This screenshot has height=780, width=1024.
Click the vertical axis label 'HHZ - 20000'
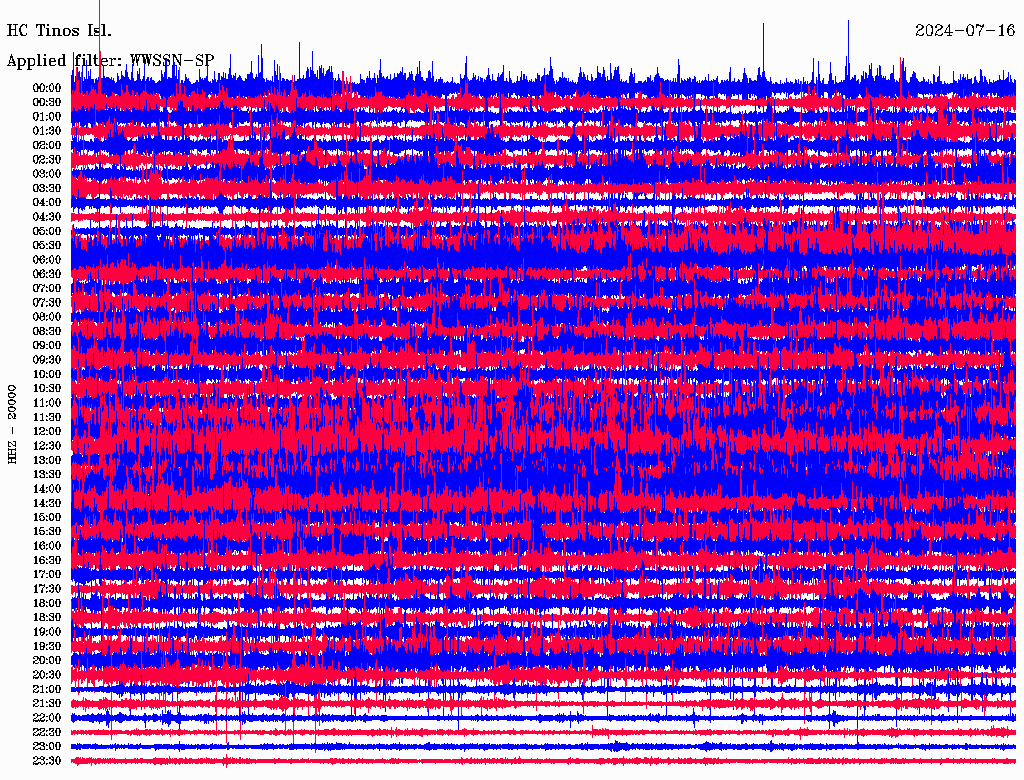(x=12, y=424)
